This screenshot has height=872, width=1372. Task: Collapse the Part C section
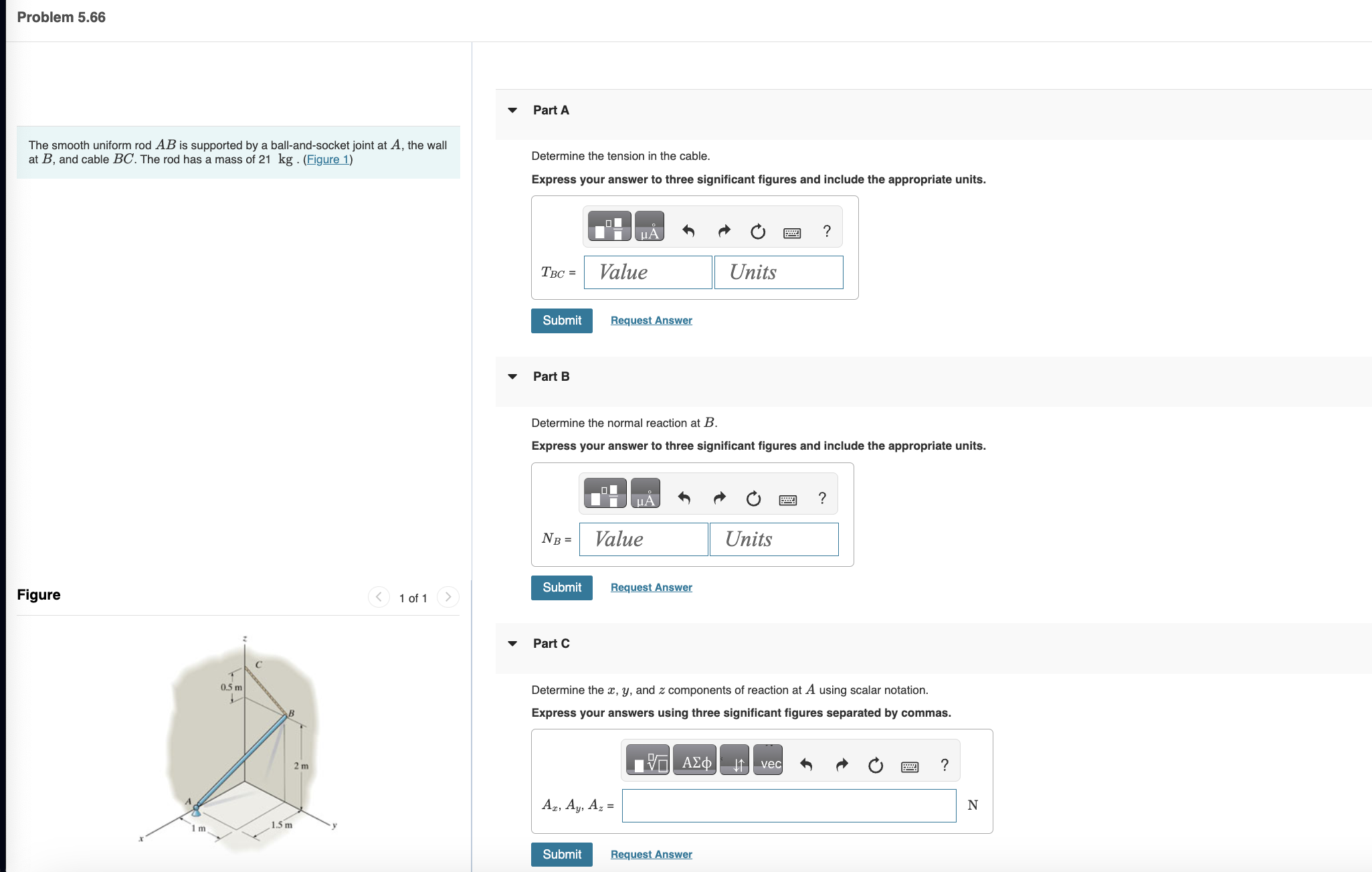tap(512, 644)
